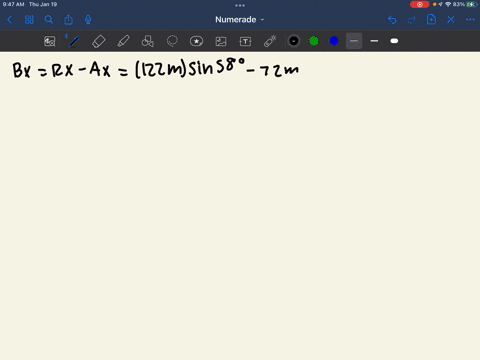Select the Eraser tool

(x=99, y=41)
